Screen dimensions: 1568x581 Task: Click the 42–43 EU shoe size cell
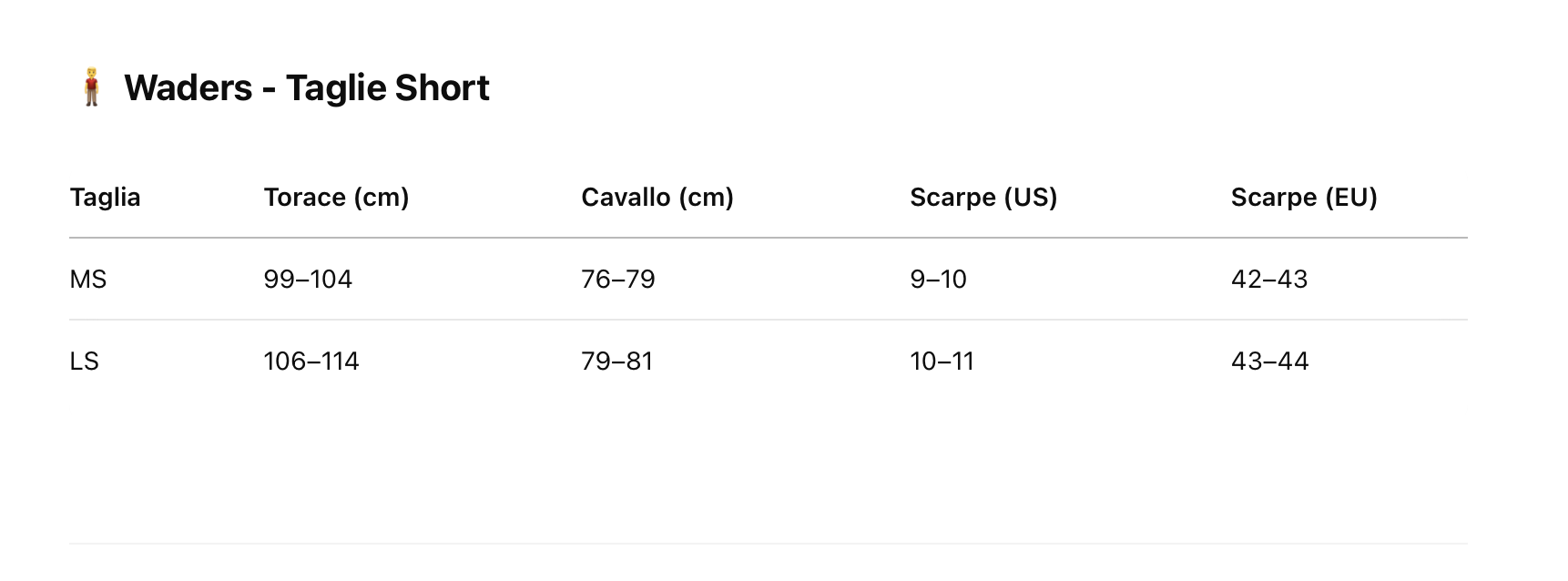coord(1268,280)
